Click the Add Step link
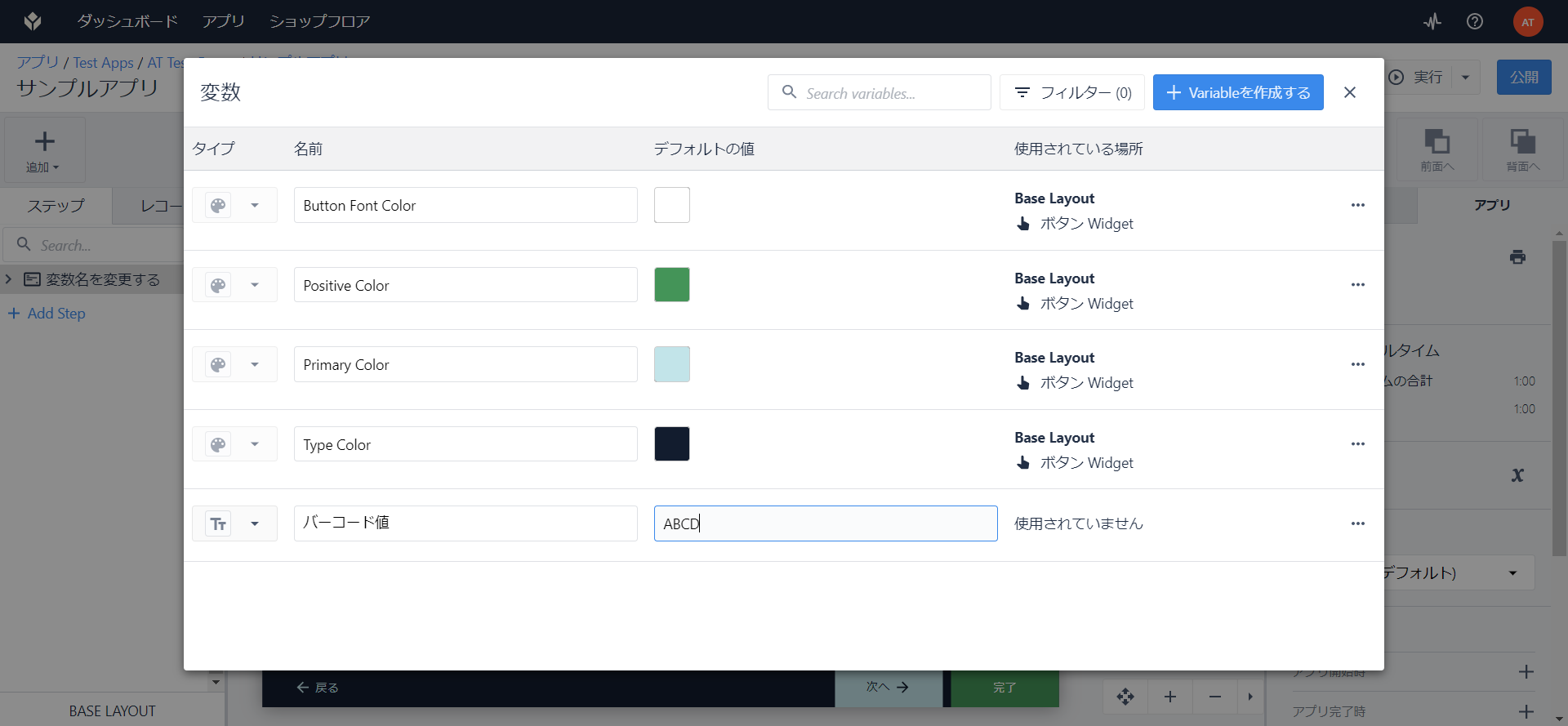Viewport: 1568px width, 726px height. coord(47,314)
